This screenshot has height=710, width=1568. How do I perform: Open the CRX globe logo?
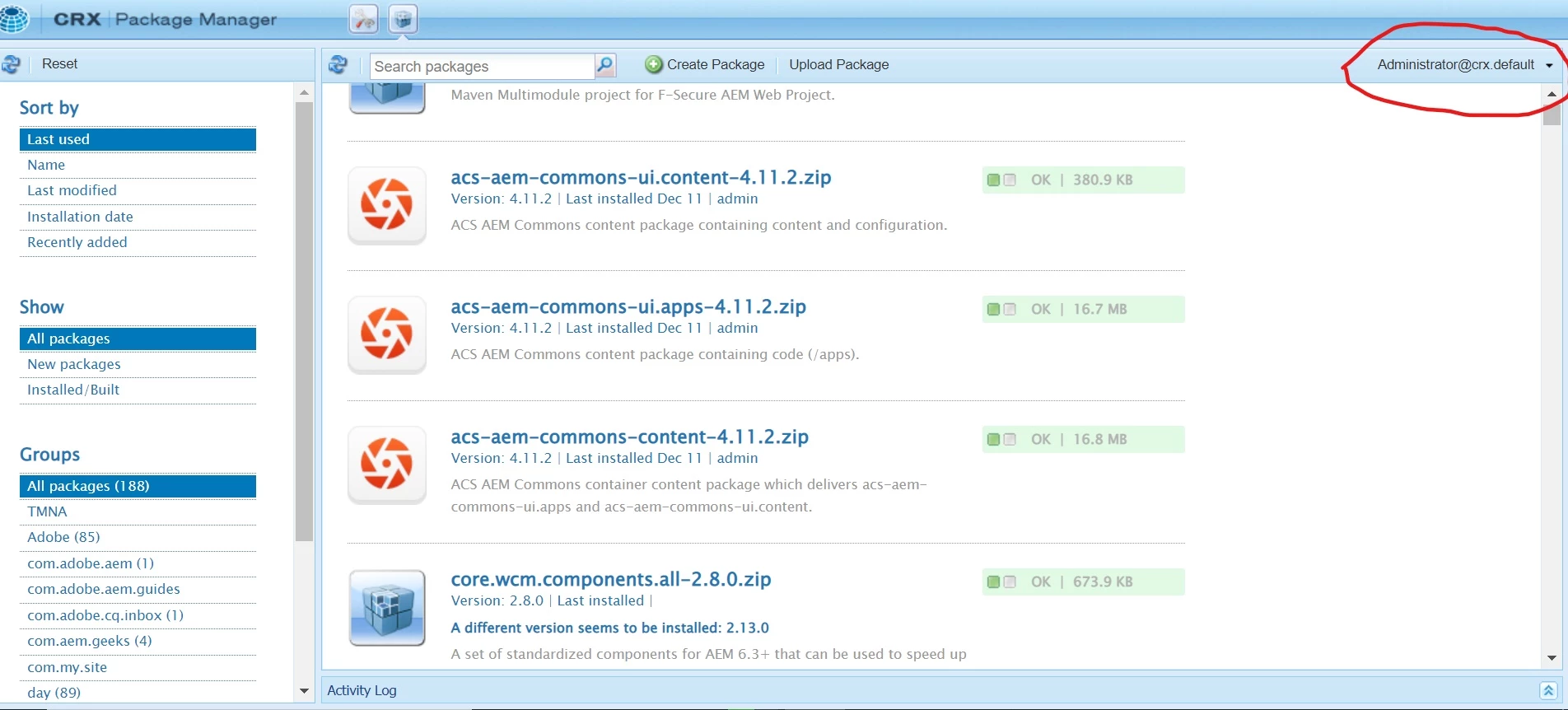(14, 18)
